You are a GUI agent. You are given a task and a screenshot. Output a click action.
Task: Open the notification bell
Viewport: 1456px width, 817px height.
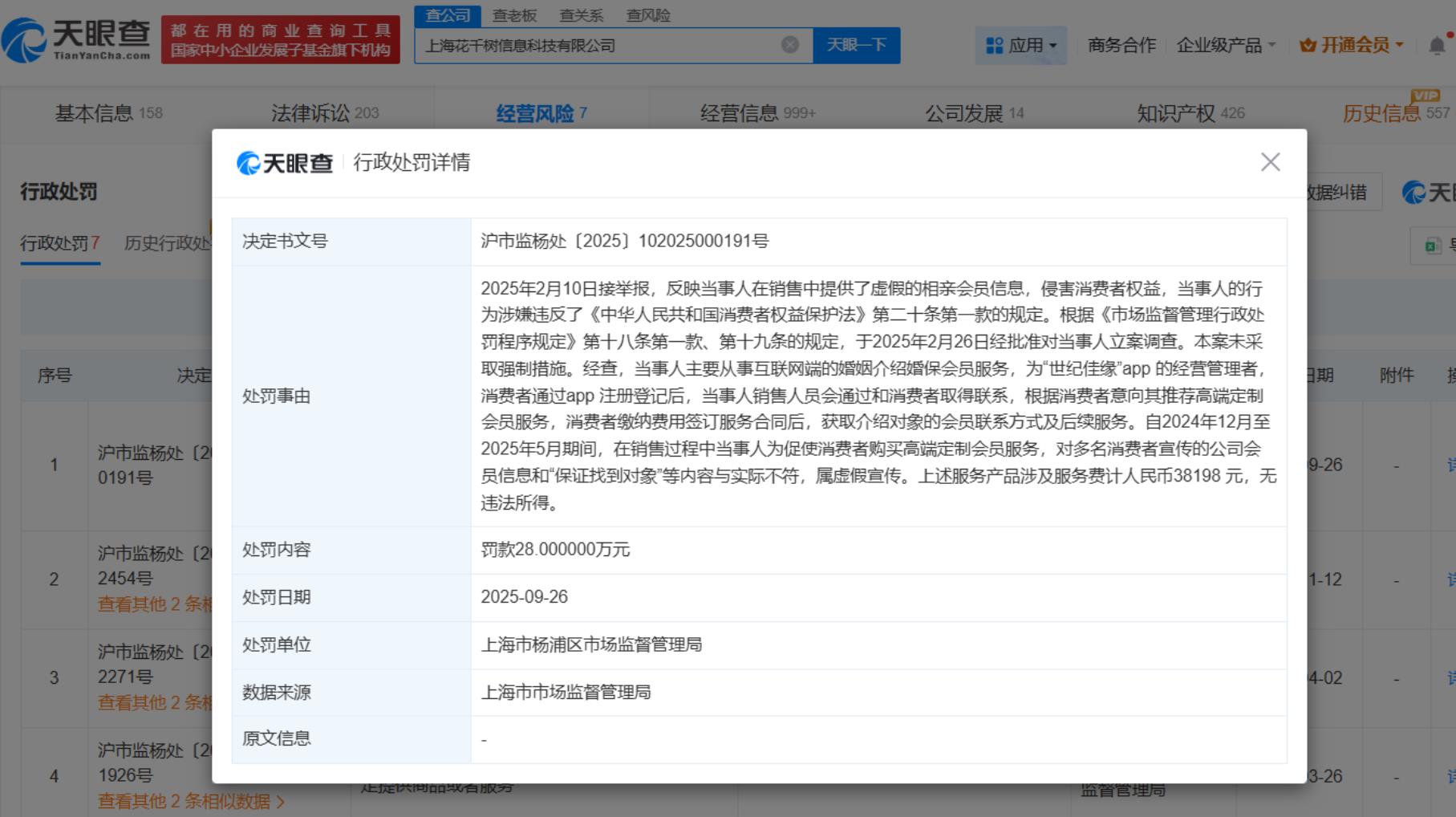coord(1437,46)
